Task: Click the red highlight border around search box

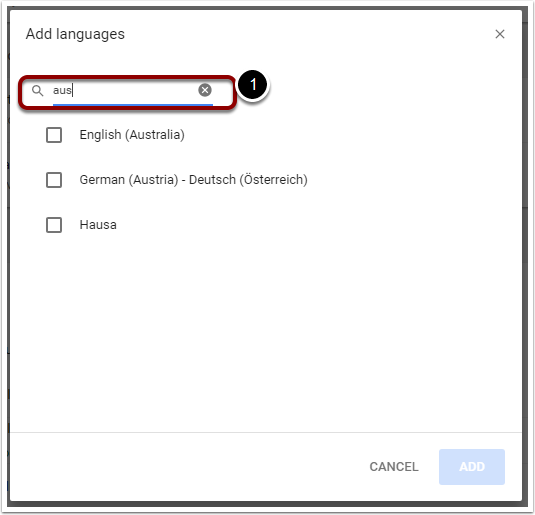Action: click(127, 77)
